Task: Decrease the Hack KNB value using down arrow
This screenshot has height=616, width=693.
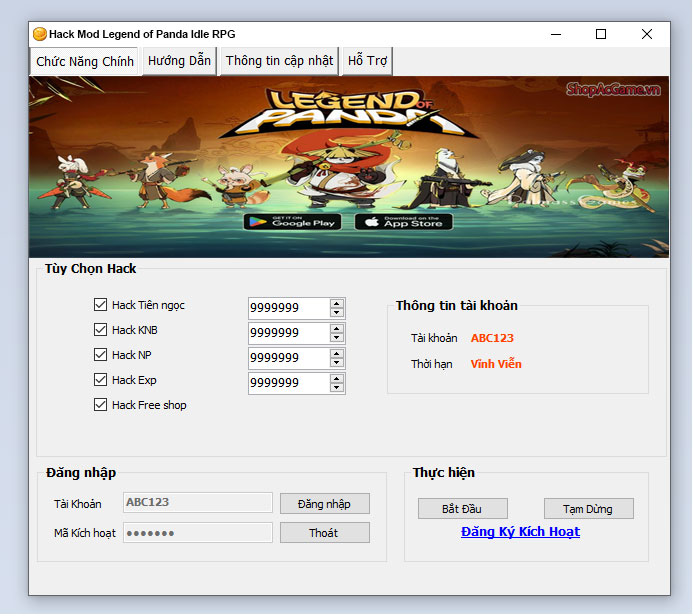Action: 337,338
